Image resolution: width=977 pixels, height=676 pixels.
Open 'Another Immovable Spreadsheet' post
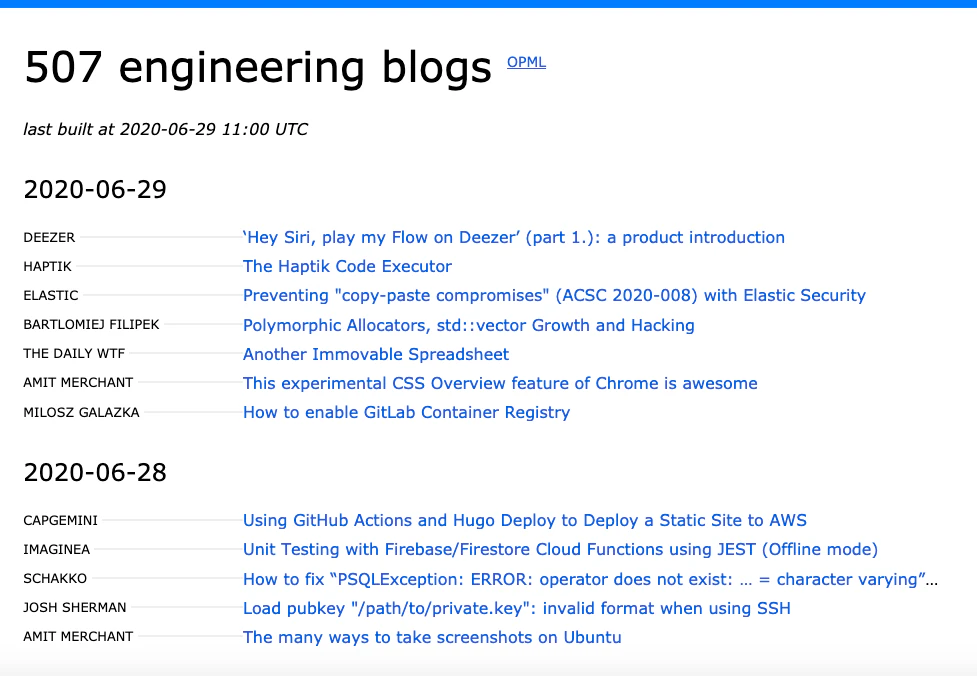(375, 354)
